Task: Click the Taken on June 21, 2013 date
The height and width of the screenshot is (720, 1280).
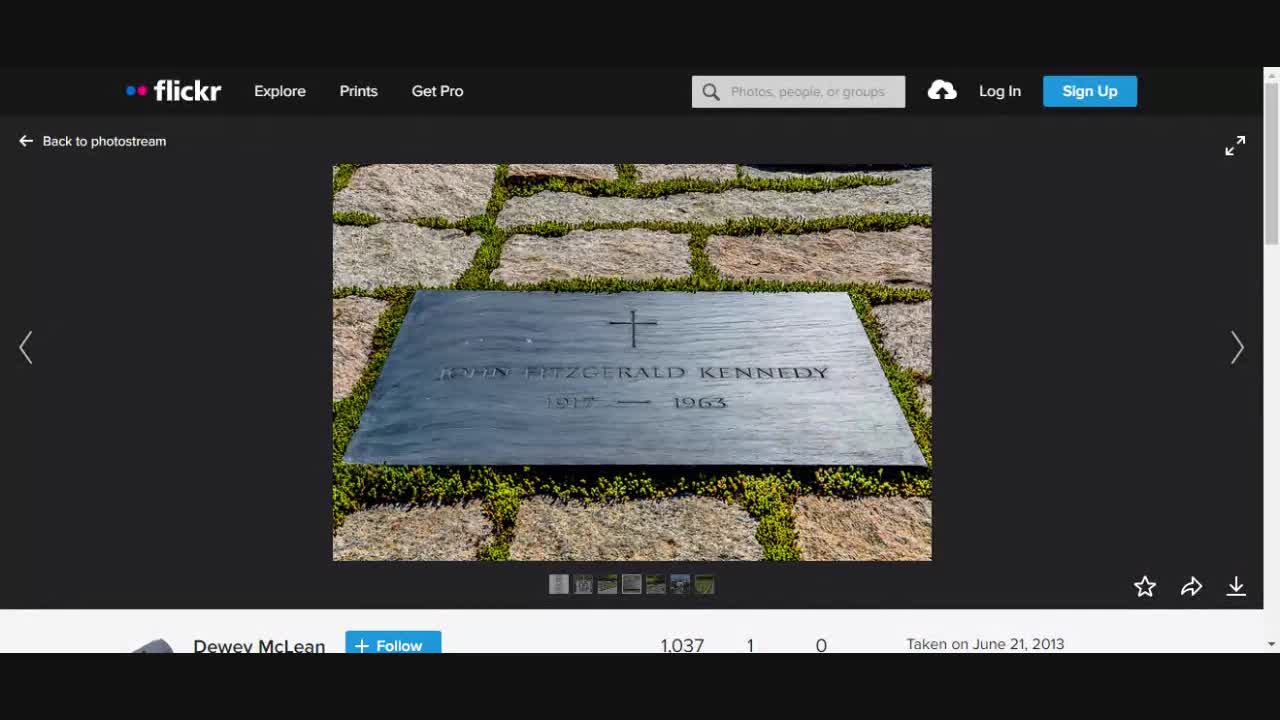Action: [985, 644]
